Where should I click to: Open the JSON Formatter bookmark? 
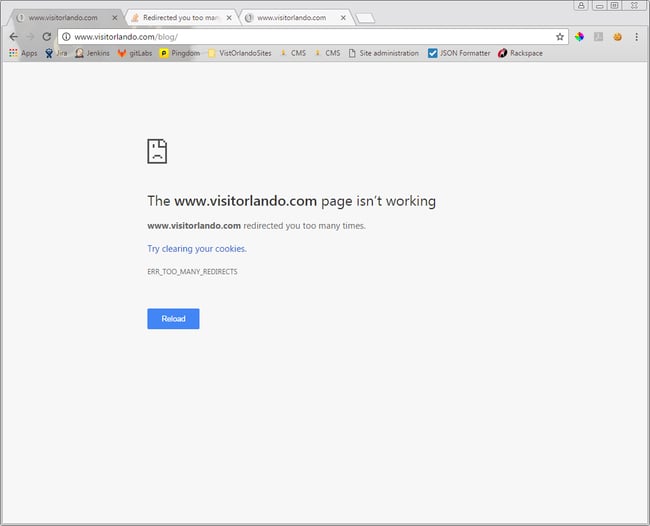[x=459, y=53]
